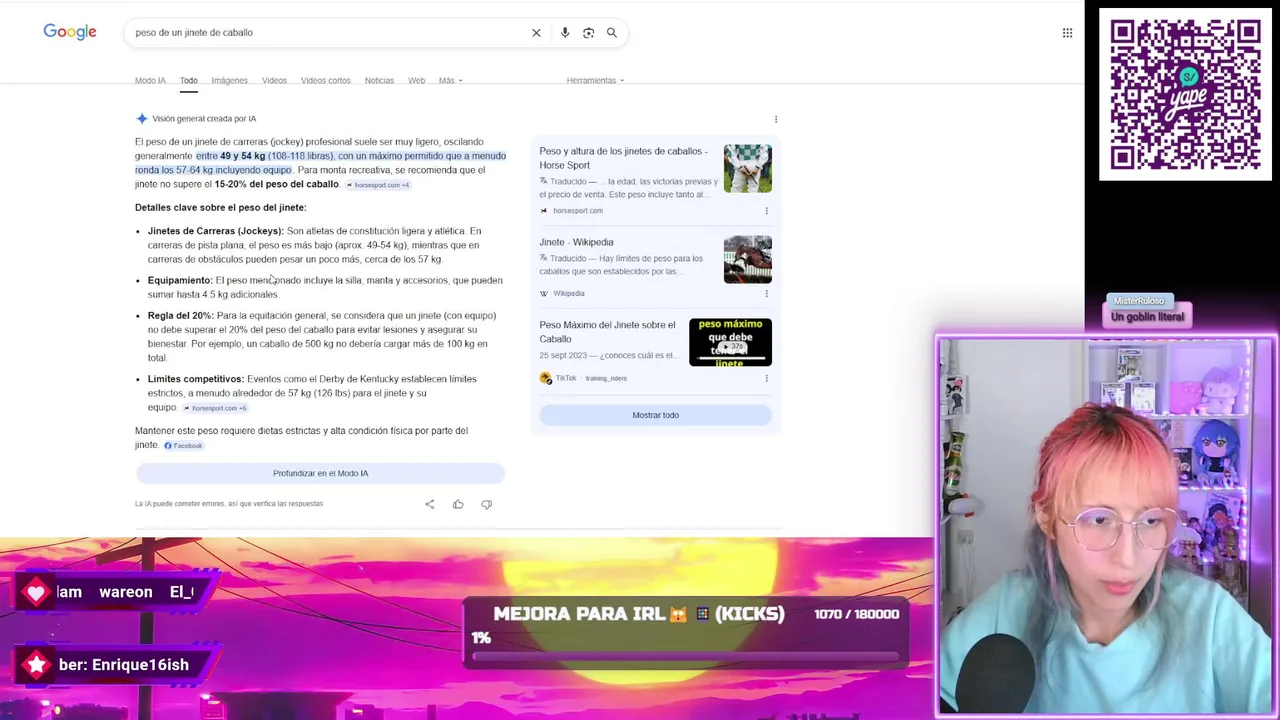Clear the search box with X icon
The height and width of the screenshot is (720, 1280).
click(x=536, y=33)
